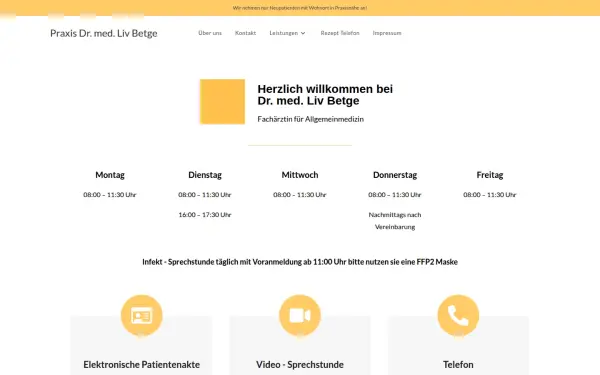The height and width of the screenshot is (375, 600).
Task: Click the Fachärztin für Allgemeinmedizin subtitle
Action: point(310,119)
